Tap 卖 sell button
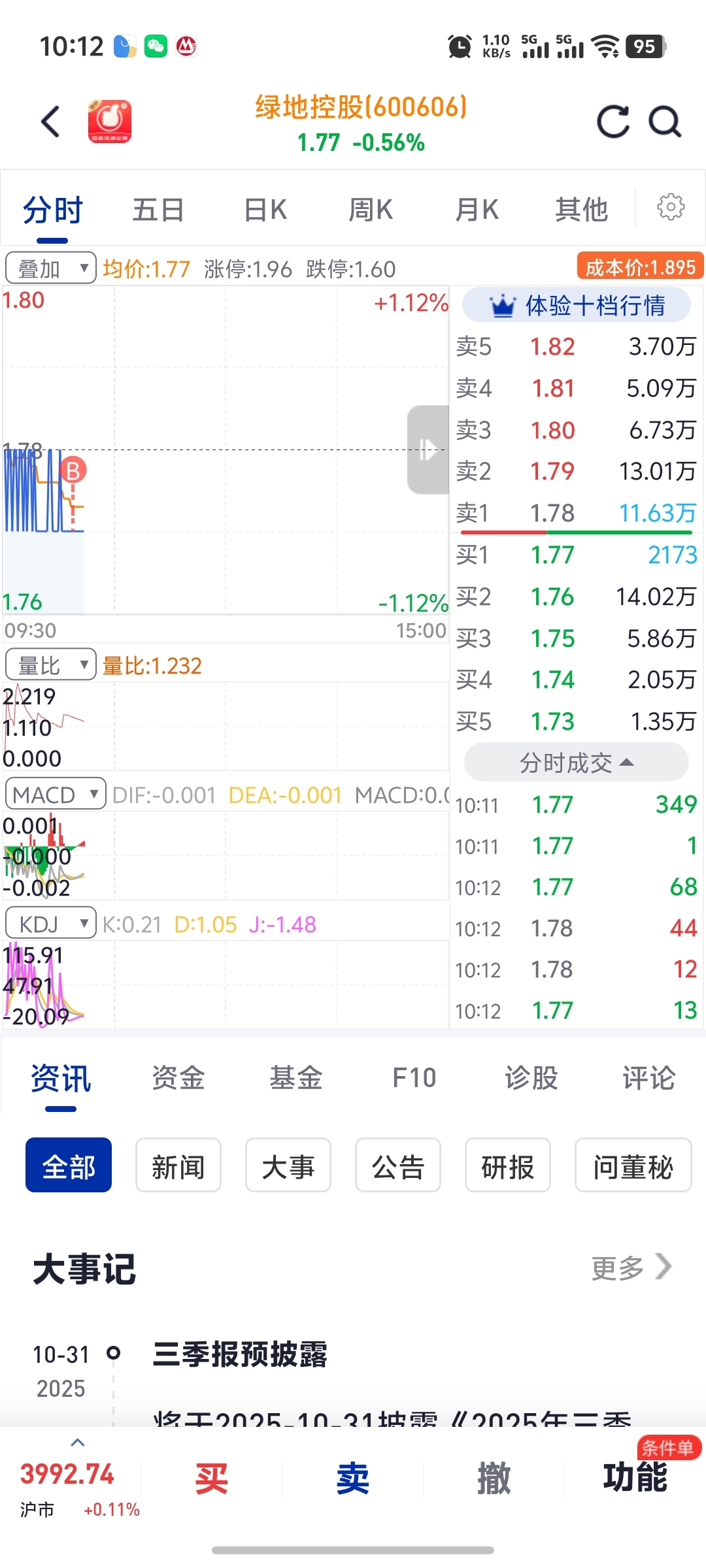 point(352,1479)
